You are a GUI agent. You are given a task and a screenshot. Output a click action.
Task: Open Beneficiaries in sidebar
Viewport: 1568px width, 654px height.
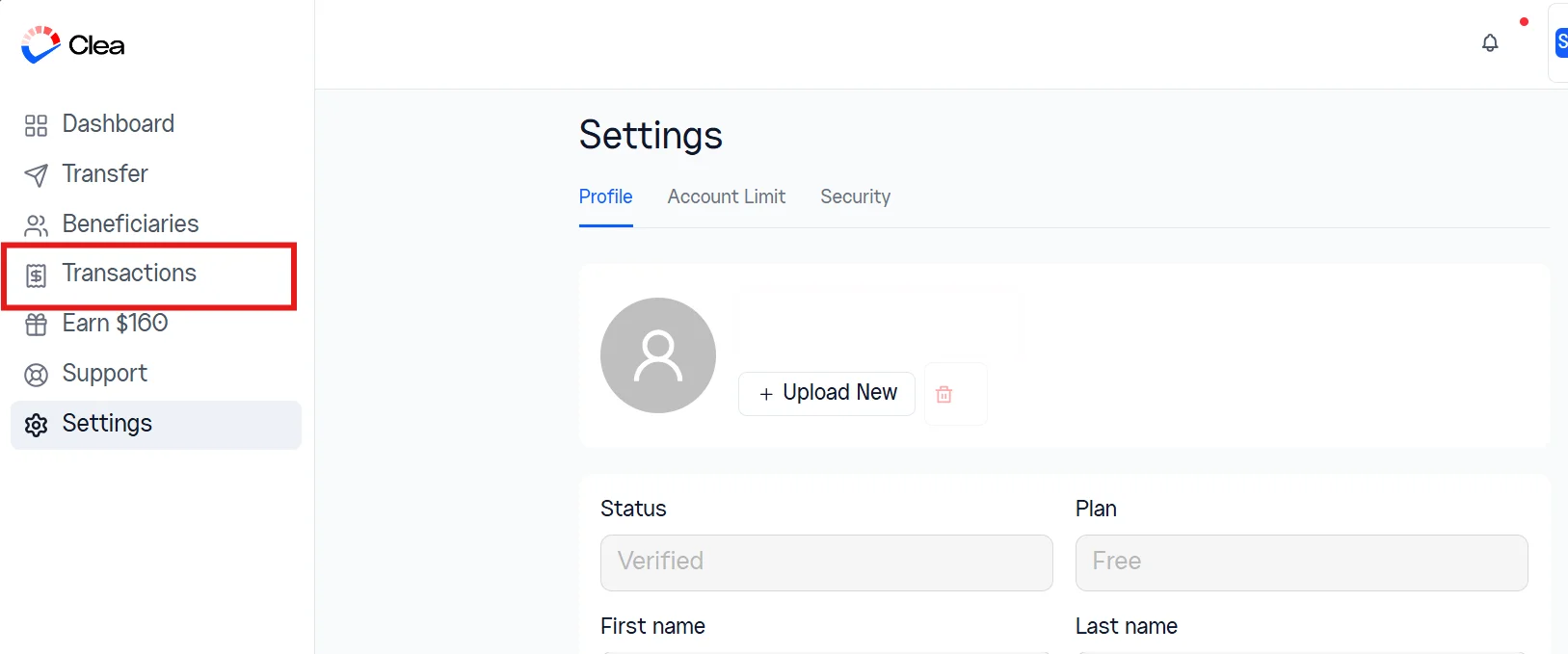[x=156, y=224]
